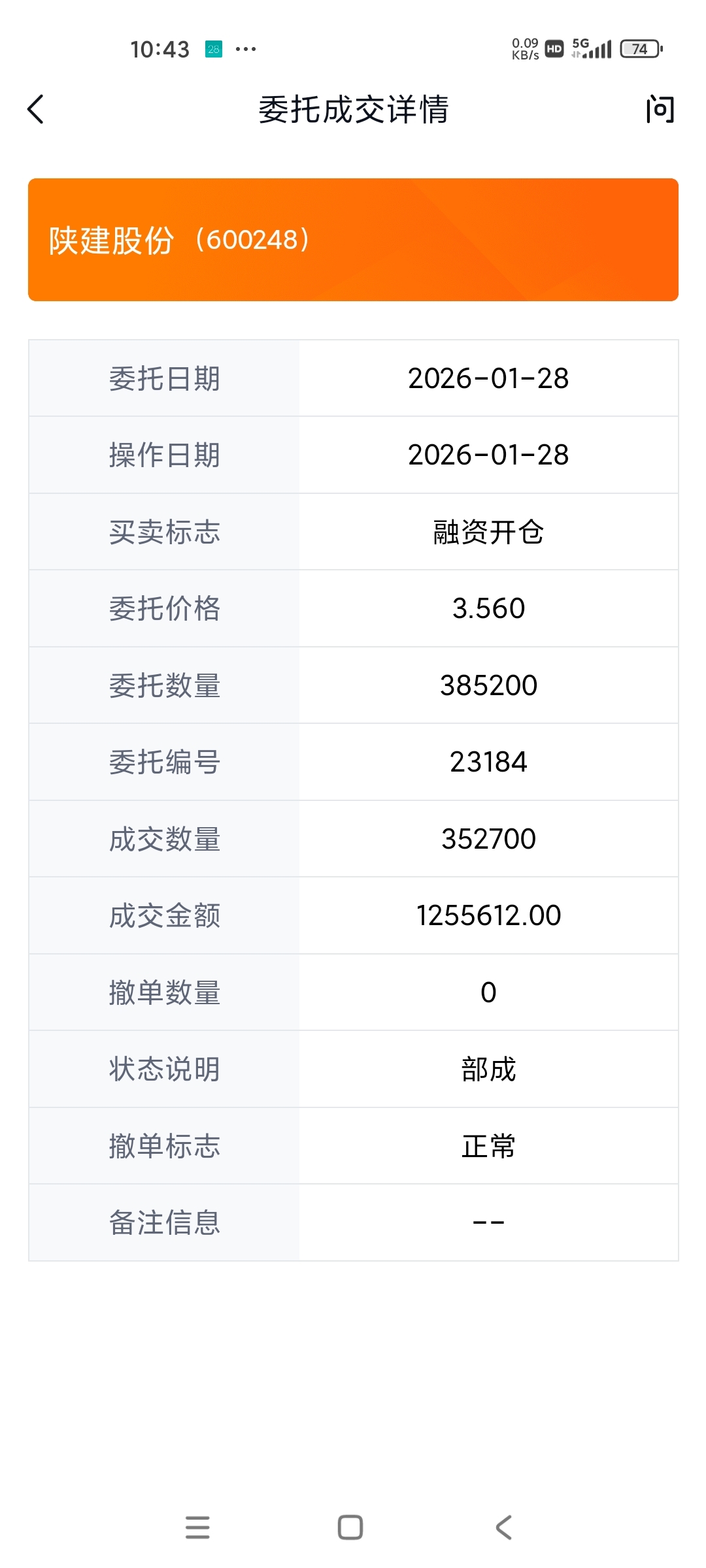Viewport: 706px width, 1568px height.
Task: Tap the 融资开仓 buy/sell flag value
Action: (488, 532)
